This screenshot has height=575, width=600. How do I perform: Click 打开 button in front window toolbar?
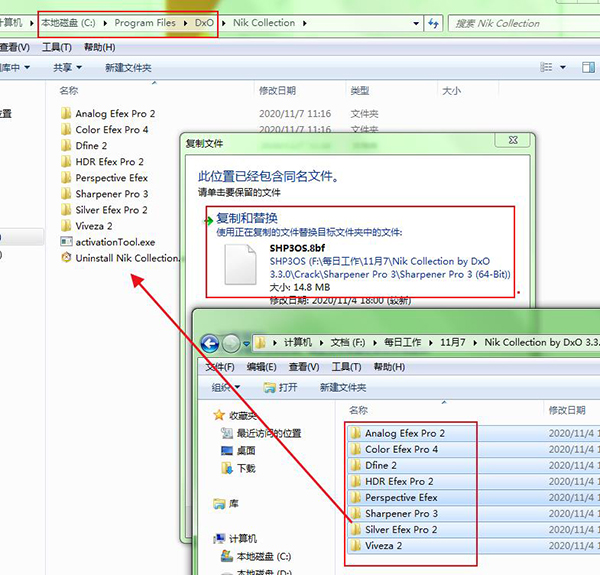(280, 388)
